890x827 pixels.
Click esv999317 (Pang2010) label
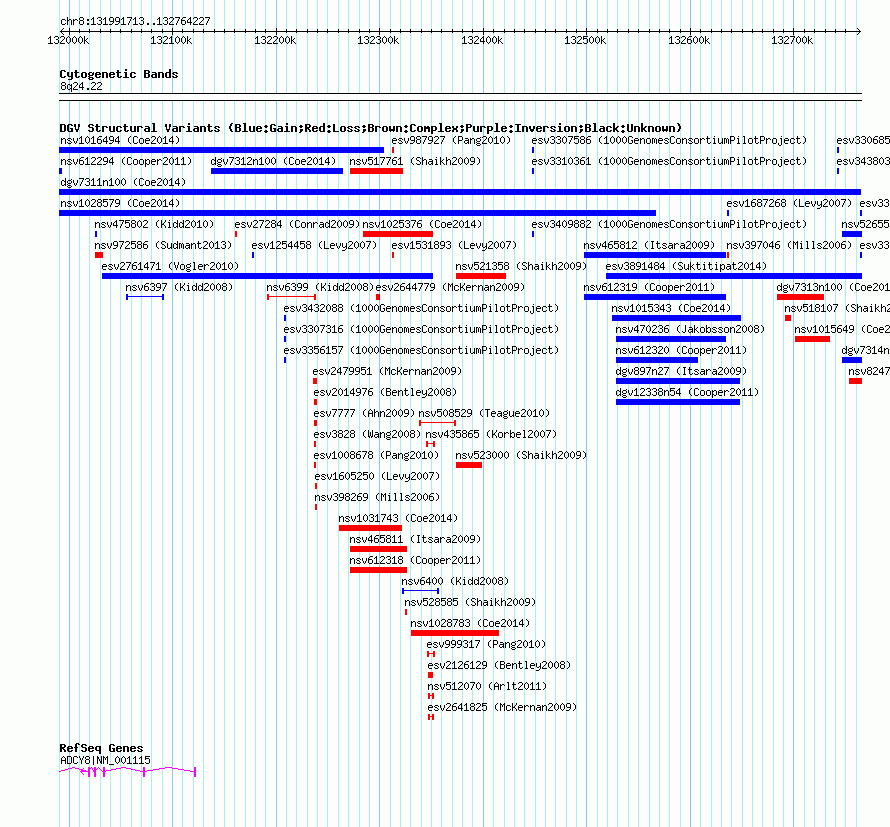pos(486,644)
